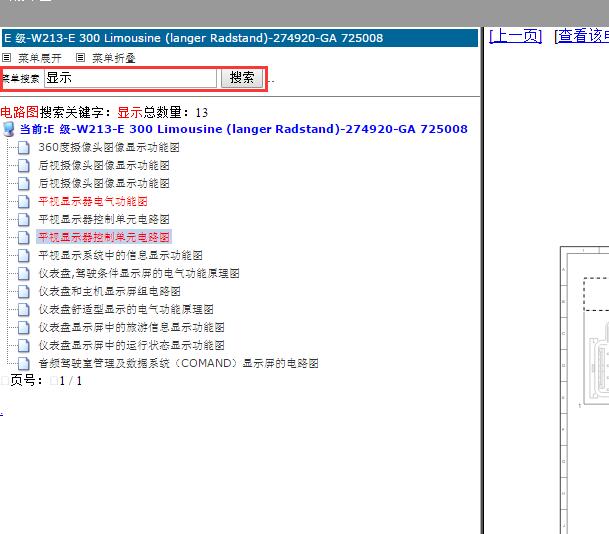609x534 pixels.
Task: Click document icon for 360度摄像头图像显示功能图
Action: [24, 148]
